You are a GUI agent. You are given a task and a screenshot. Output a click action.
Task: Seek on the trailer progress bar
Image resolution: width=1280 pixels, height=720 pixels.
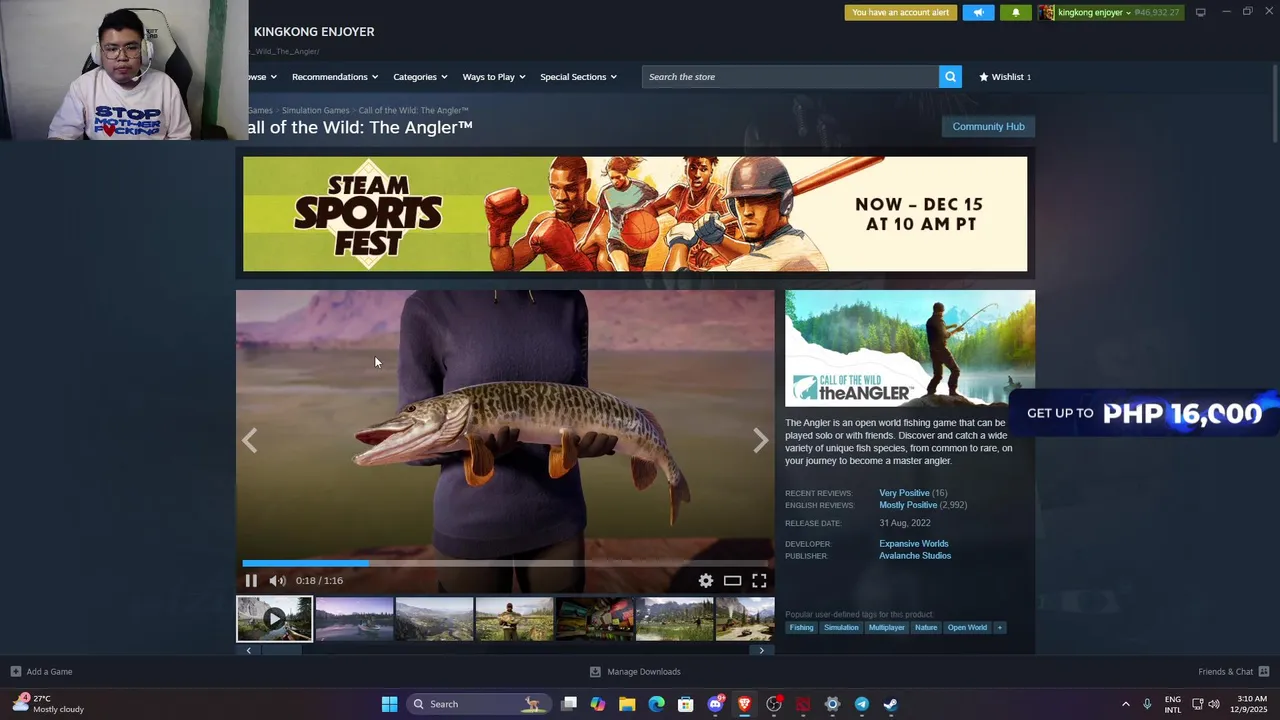click(x=505, y=563)
